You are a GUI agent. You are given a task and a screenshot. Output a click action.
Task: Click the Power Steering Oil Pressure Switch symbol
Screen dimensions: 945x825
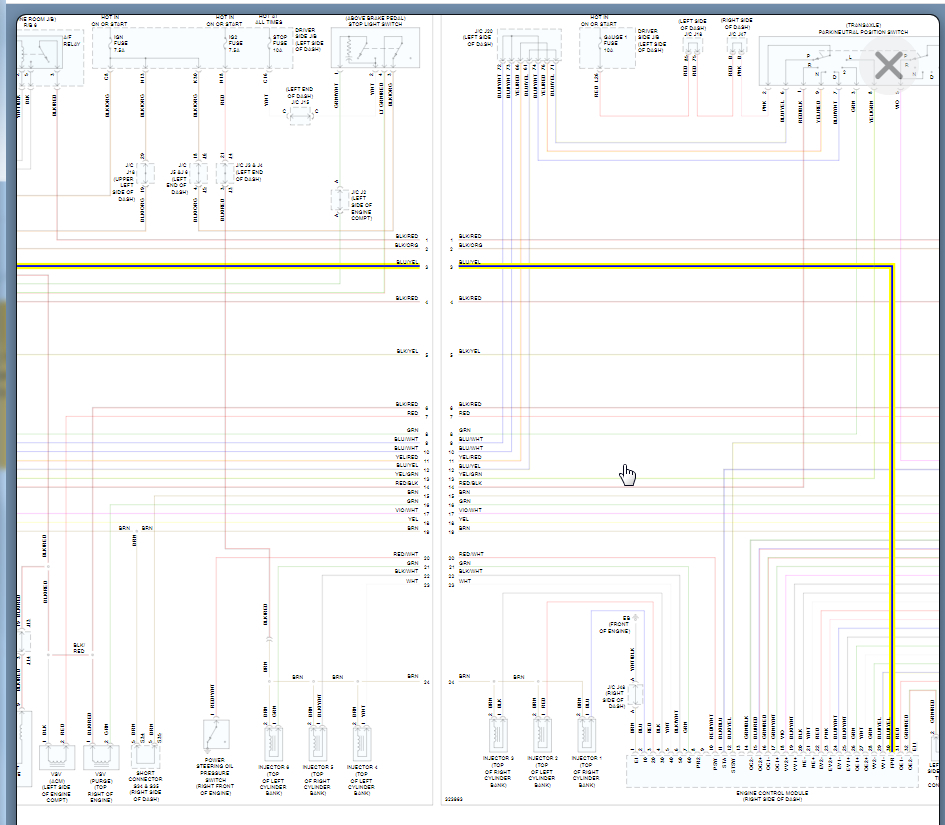coord(216,735)
